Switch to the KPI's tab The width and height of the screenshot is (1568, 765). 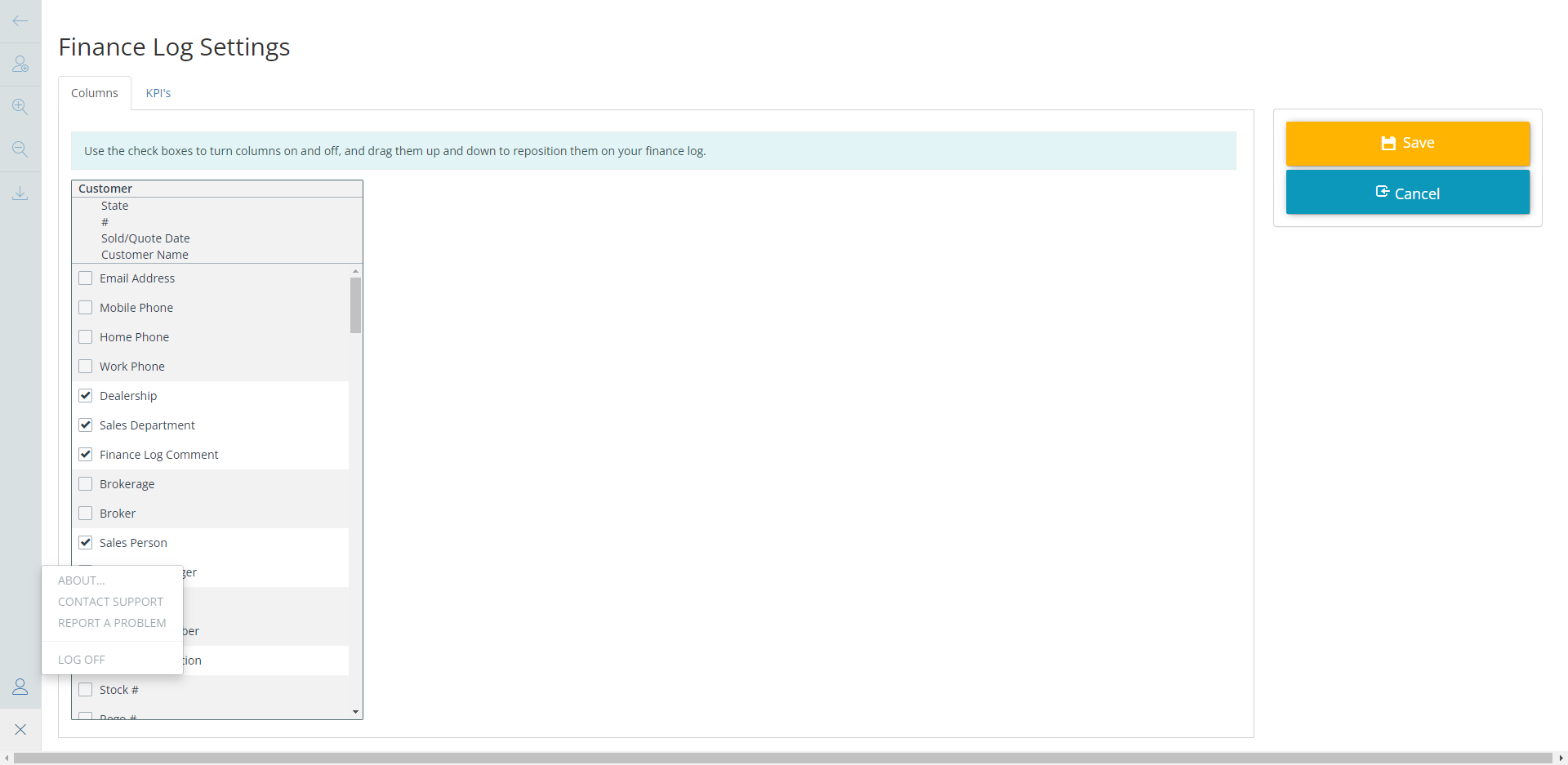tap(158, 93)
